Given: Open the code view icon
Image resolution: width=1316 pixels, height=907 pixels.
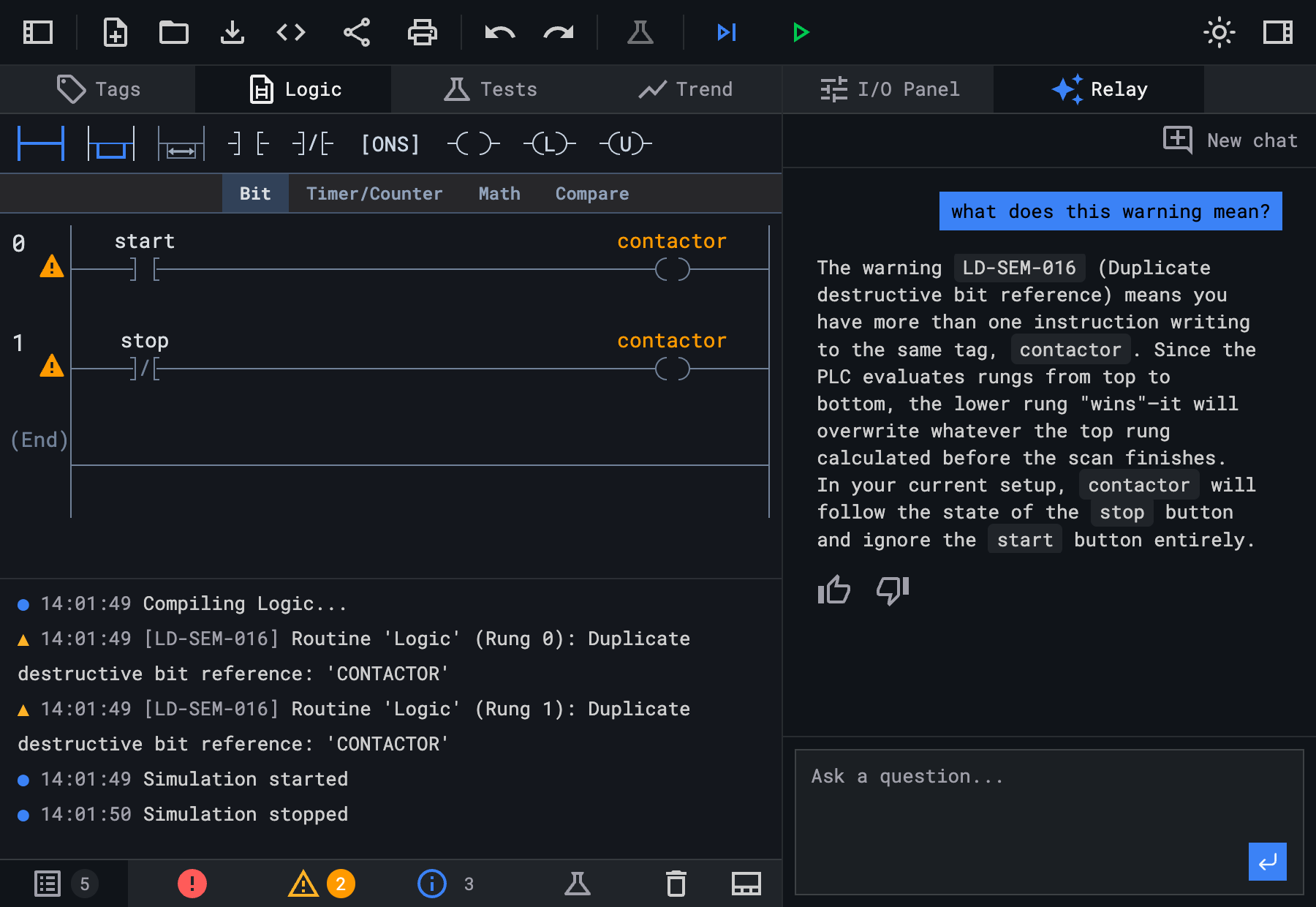Looking at the screenshot, I should point(291,32).
